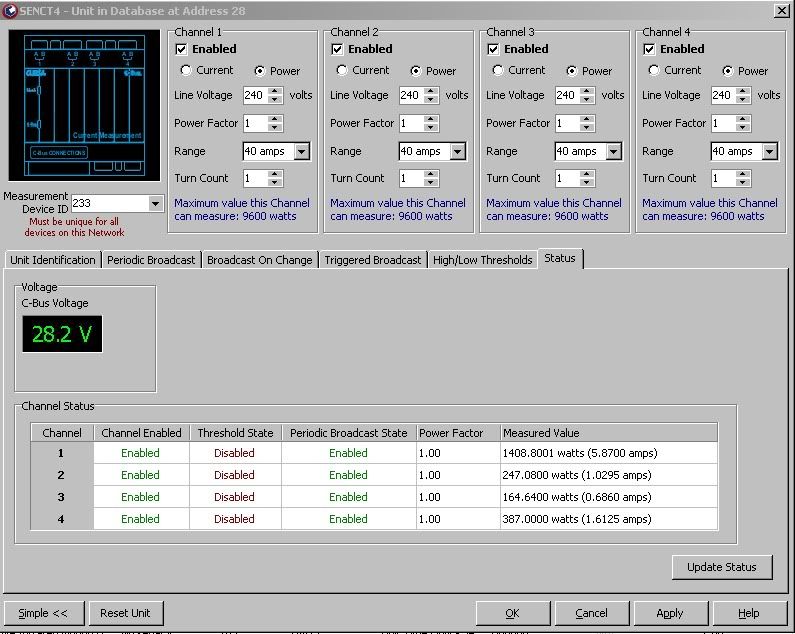Open Help for this dialog

point(749,613)
